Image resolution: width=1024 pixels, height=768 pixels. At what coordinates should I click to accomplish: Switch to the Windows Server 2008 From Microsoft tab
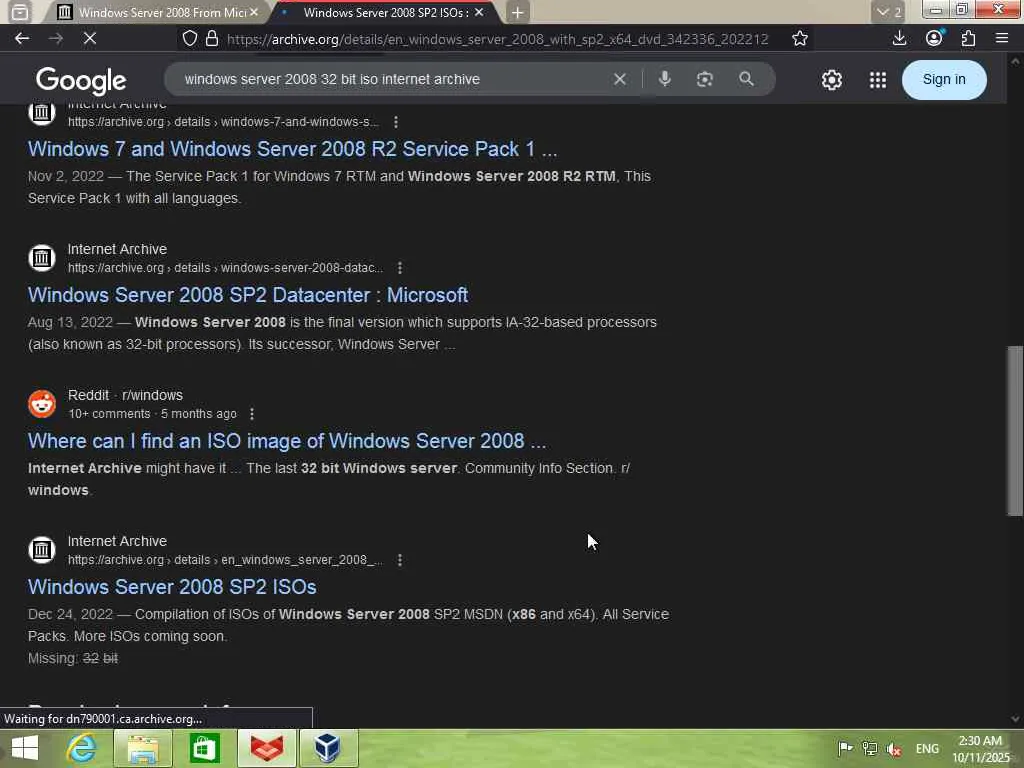pyautogui.click(x=154, y=12)
